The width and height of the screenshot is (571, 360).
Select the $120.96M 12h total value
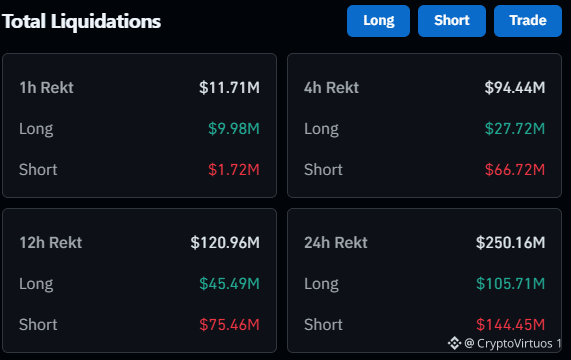(225, 243)
